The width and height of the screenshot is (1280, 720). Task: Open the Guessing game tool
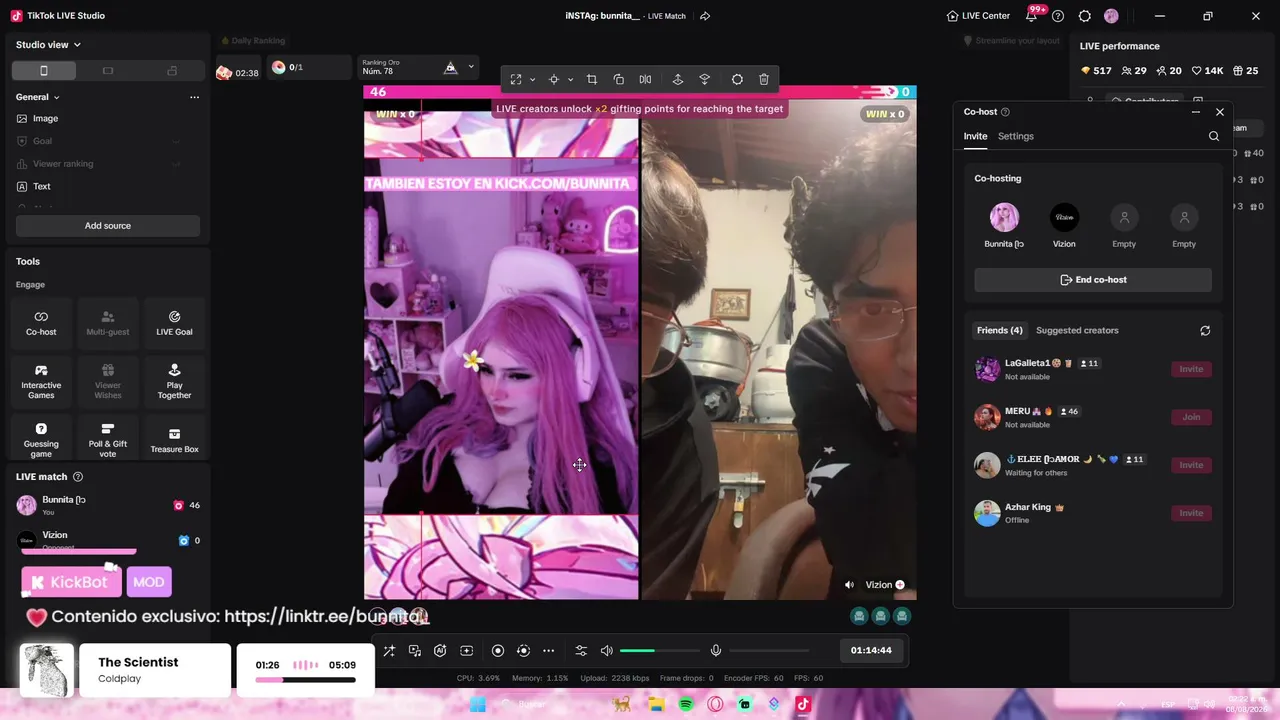(41, 438)
